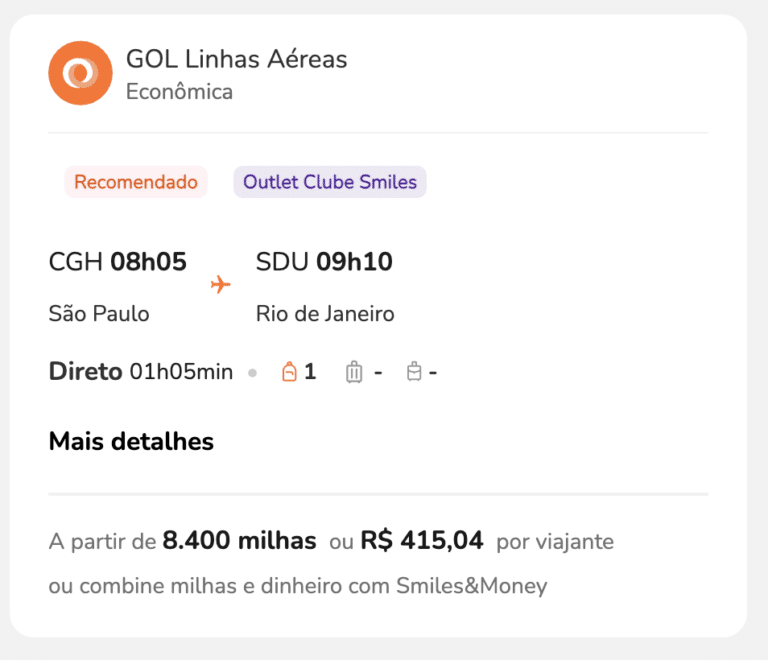
Task: Click the gray carry-on luggage icon
Action: 354,372
